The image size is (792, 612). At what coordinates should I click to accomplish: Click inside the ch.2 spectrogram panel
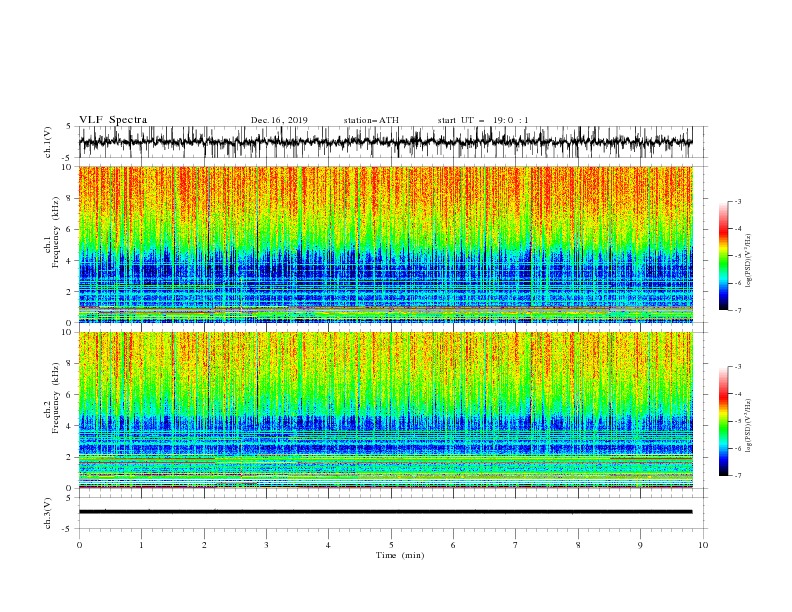(x=385, y=410)
